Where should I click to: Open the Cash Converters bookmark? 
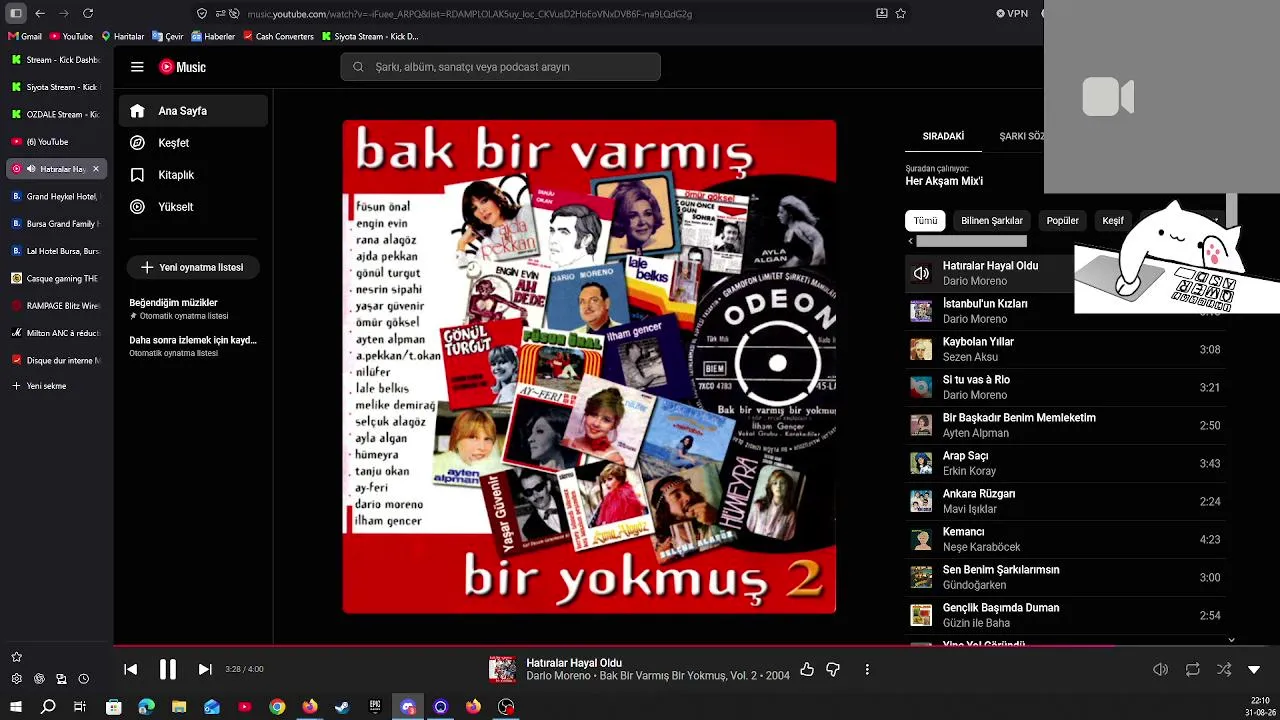pyautogui.click(x=279, y=36)
